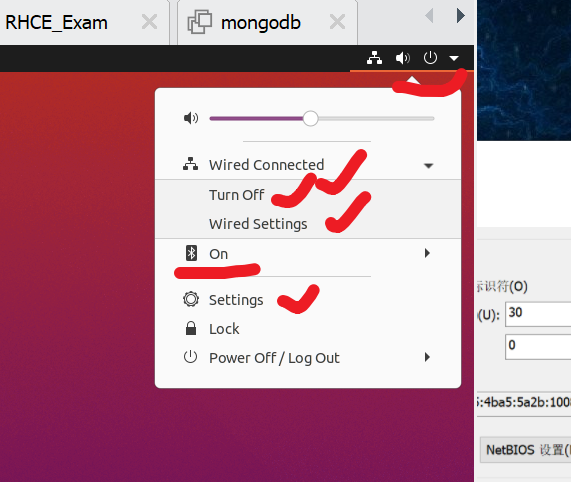Adjust the volume slider handle
This screenshot has width=571, height=482.
pos(310,118)
